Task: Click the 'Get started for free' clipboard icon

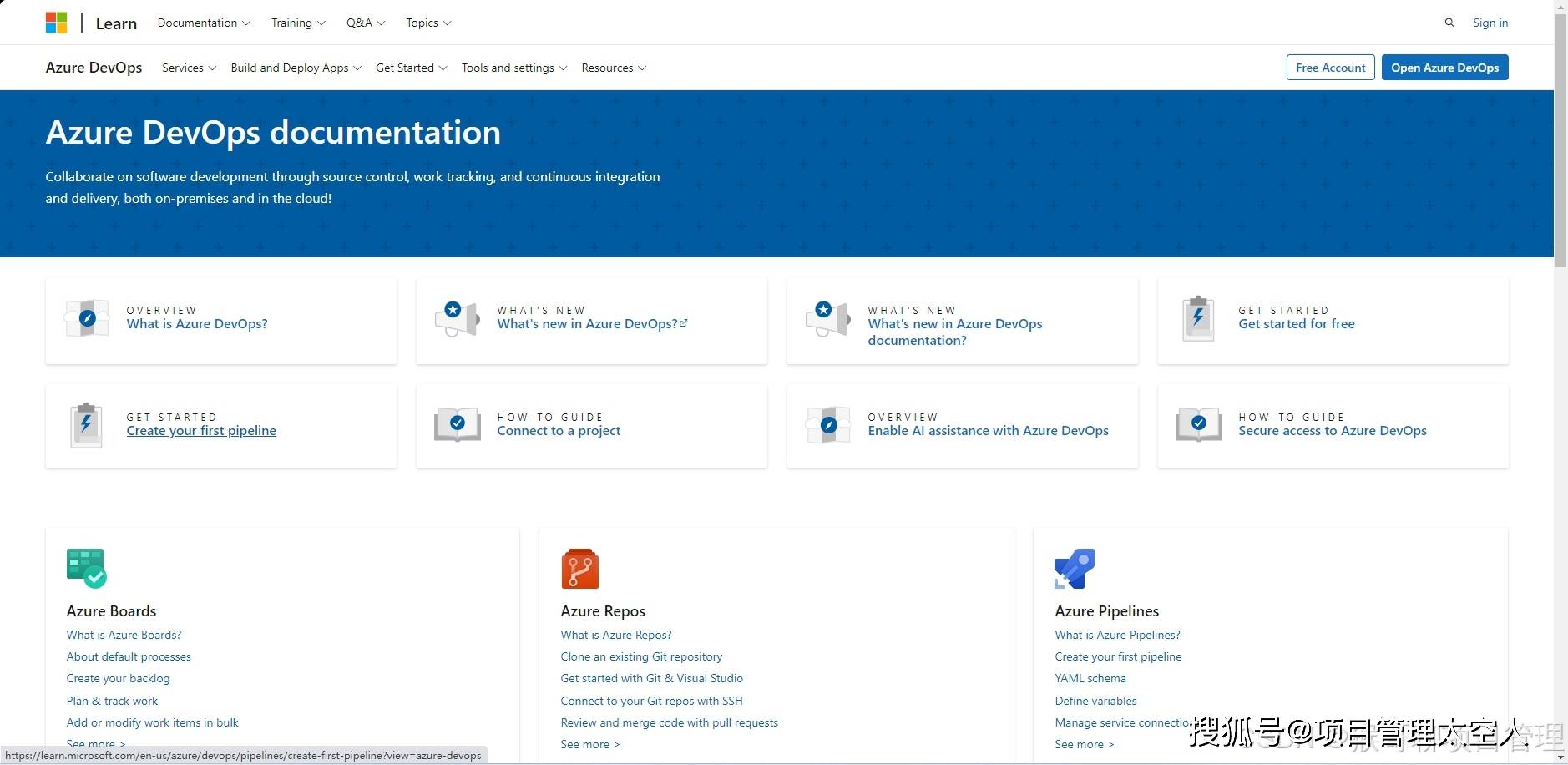Action: (1198, 318)
